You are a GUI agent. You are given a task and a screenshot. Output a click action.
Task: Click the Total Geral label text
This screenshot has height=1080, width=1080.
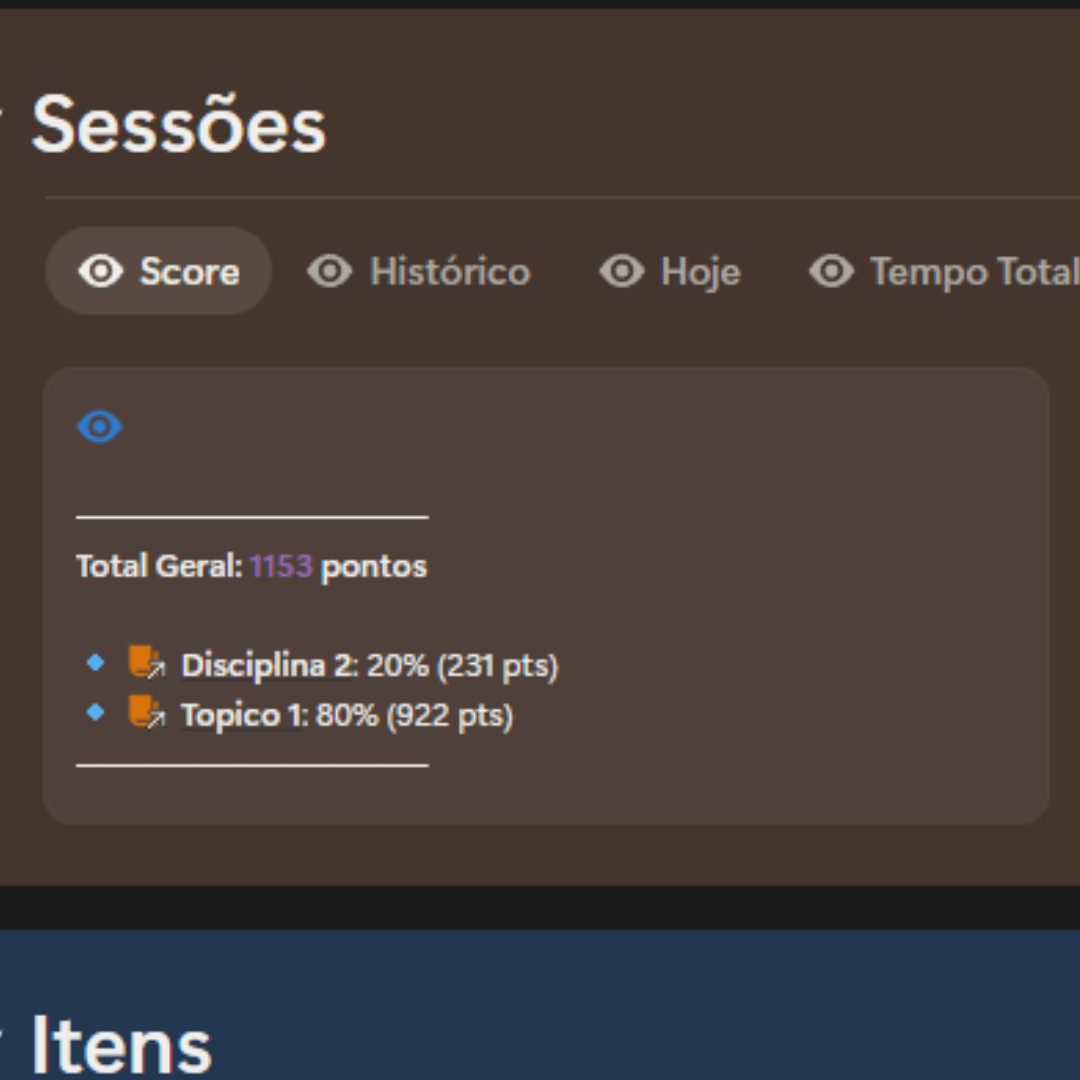tap(159, 567)
